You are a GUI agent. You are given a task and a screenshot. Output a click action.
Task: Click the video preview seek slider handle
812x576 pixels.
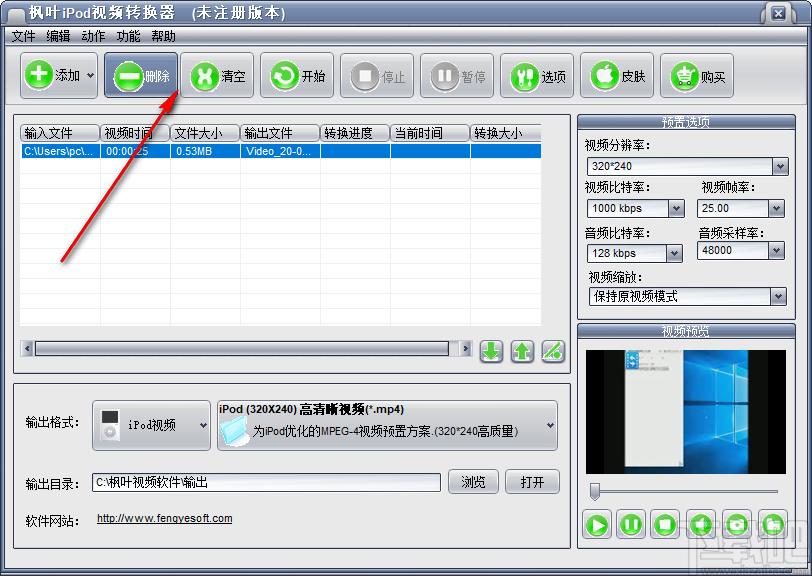595,491
